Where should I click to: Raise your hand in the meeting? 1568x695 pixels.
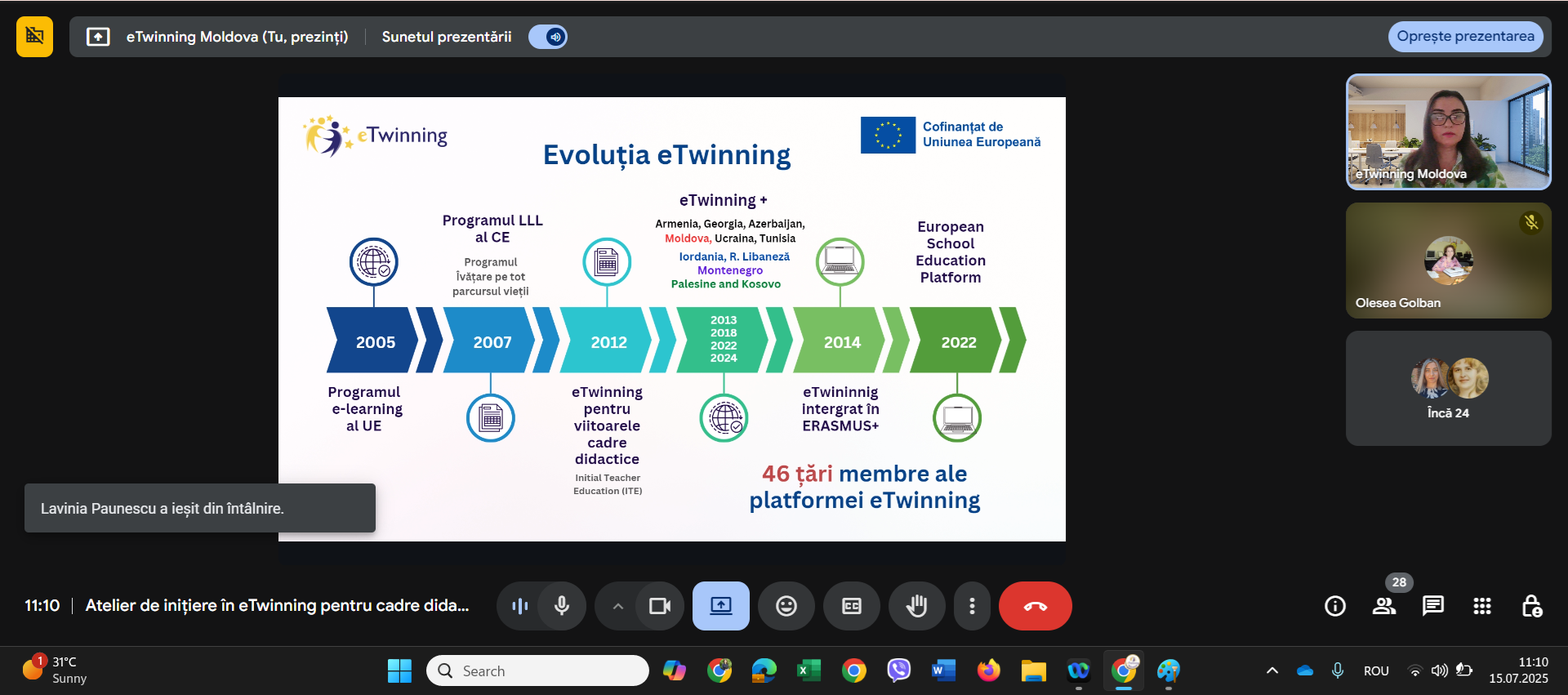click(916, 606)
